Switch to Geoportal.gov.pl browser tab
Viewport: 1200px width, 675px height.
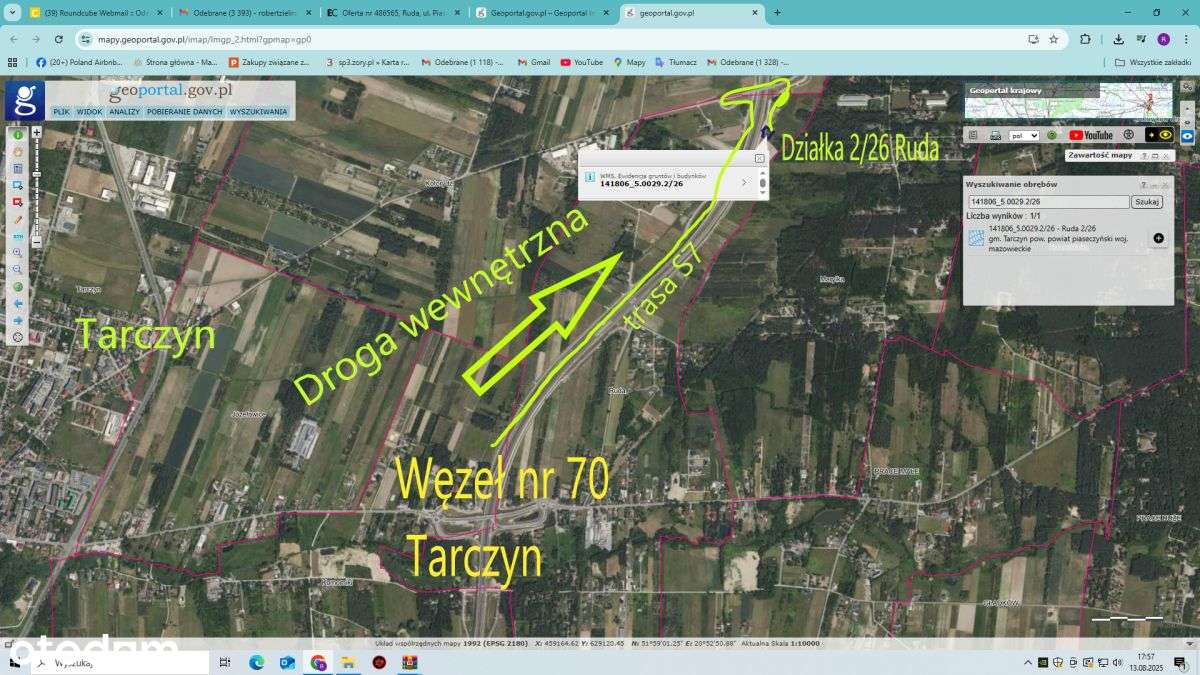(x=543, y=12)
